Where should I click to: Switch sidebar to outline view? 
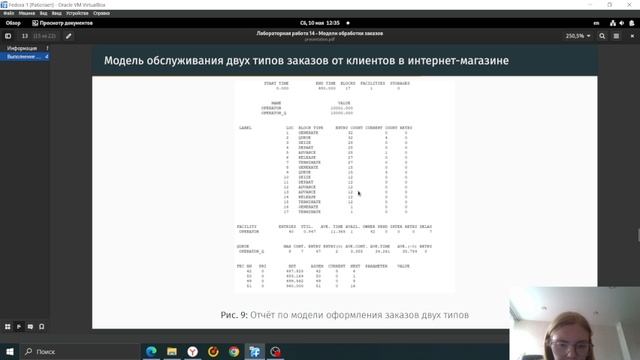click(19, 327)
